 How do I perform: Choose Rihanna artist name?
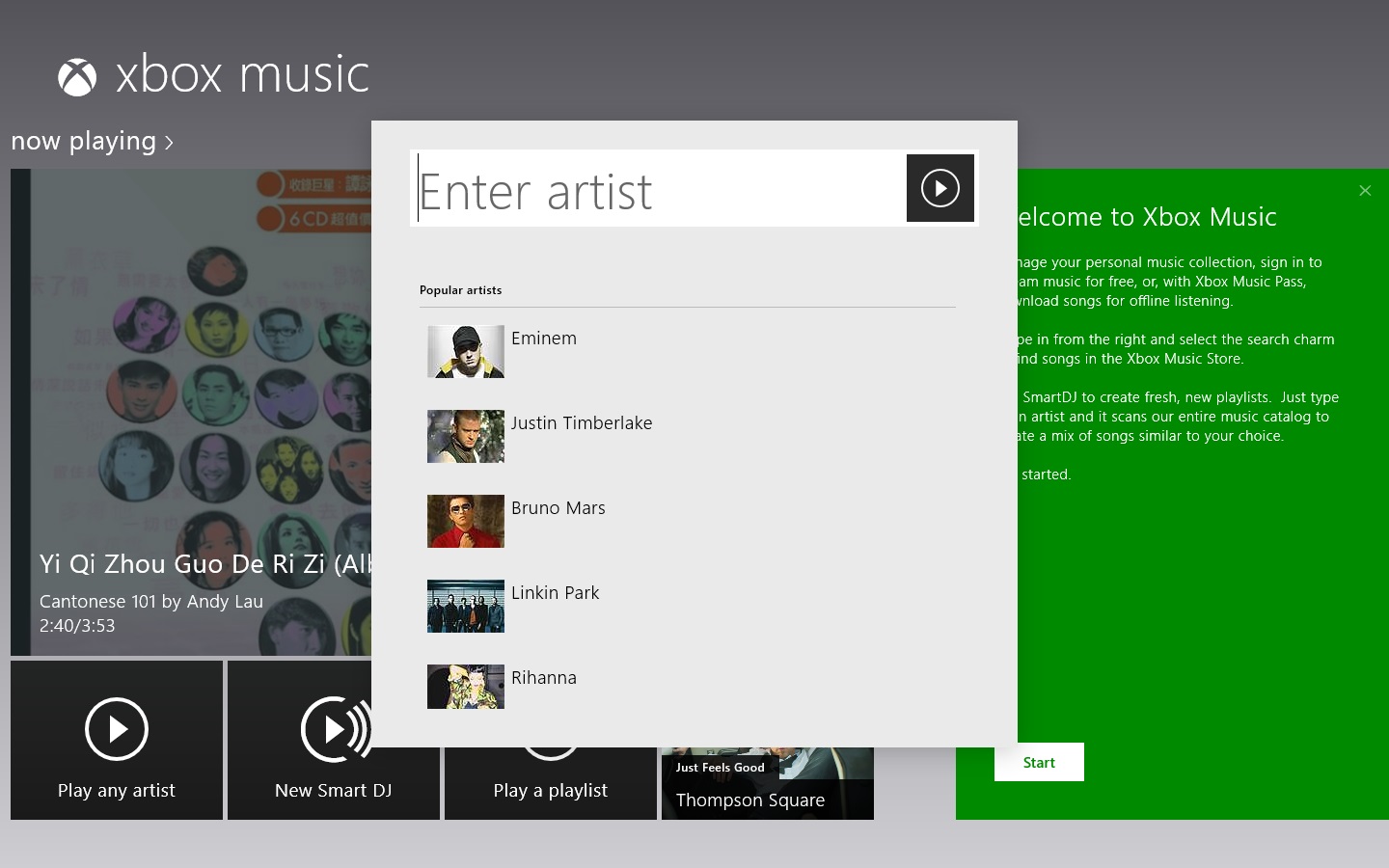(544, 678)
